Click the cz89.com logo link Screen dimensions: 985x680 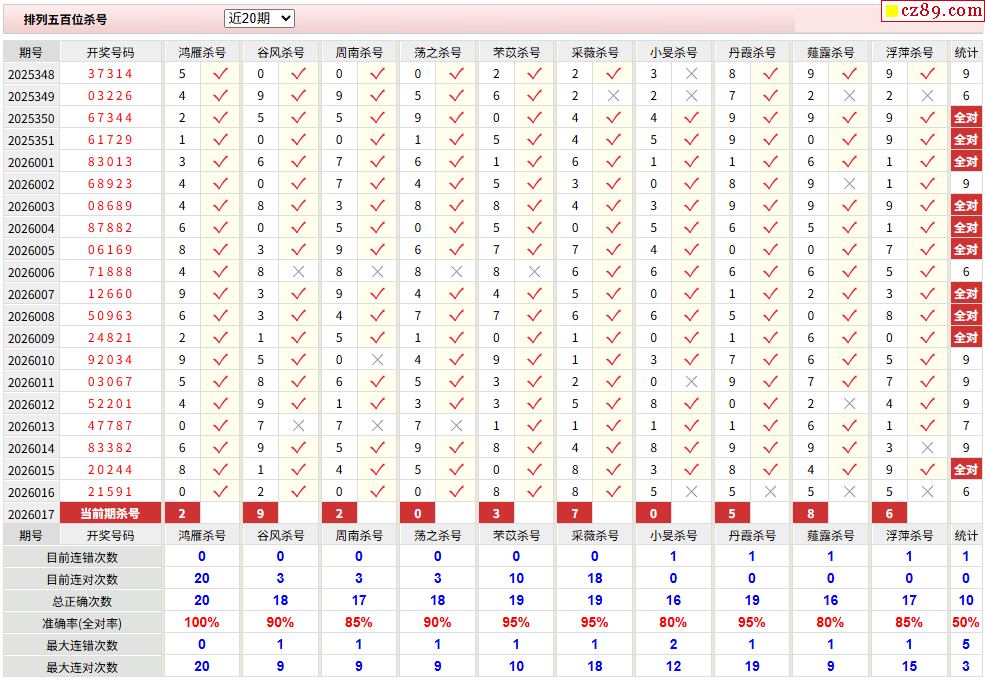(940, 11)
